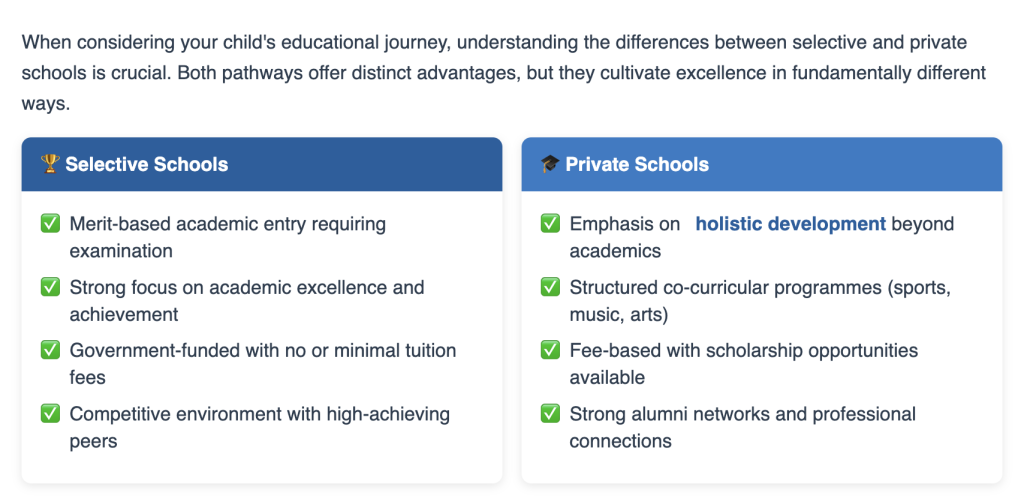Select the Selective Schools card header
The image size is (1024, 499).
click(262, 164)
